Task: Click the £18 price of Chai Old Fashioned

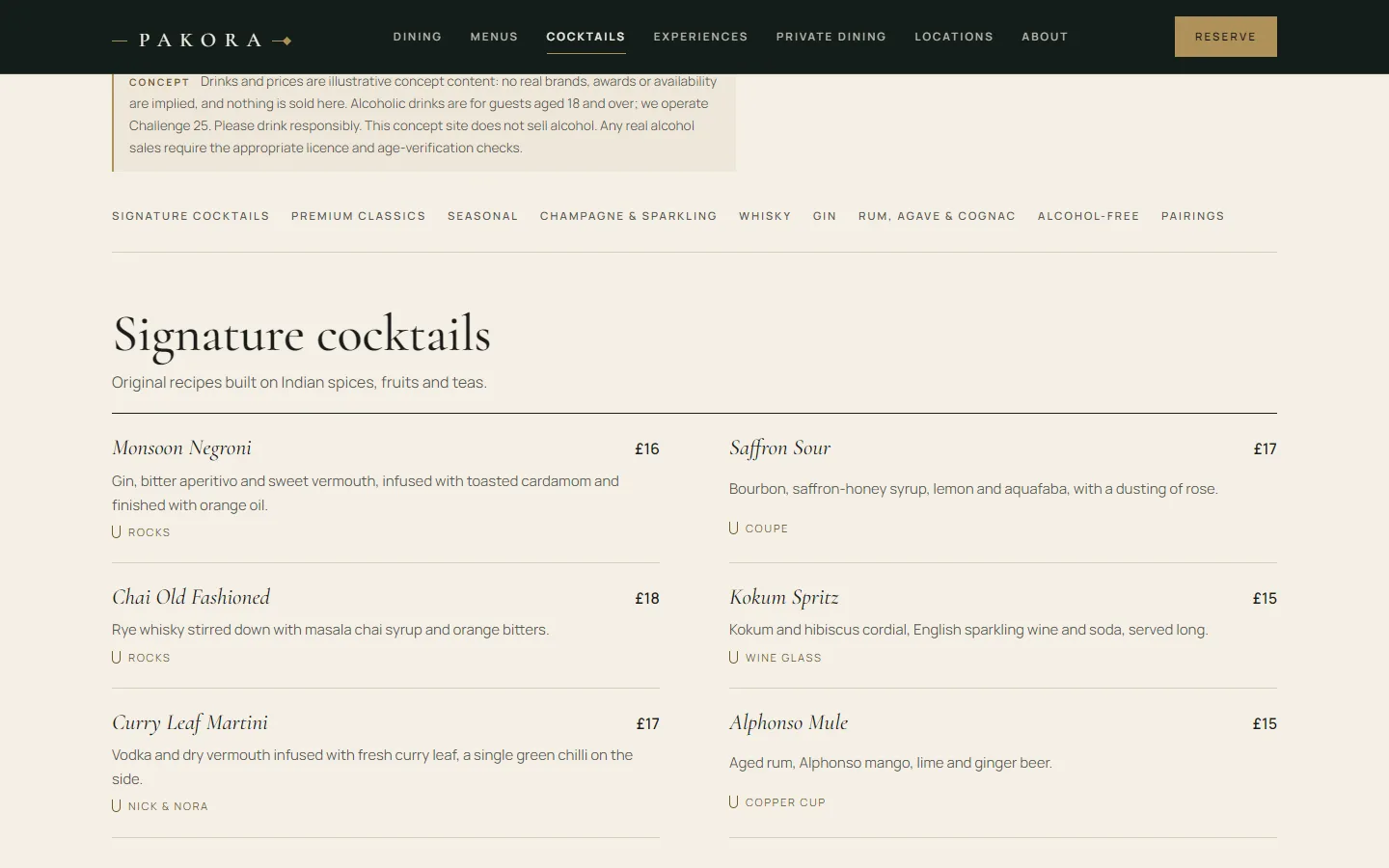Action: pyautogui.click(x=647, y=599)
